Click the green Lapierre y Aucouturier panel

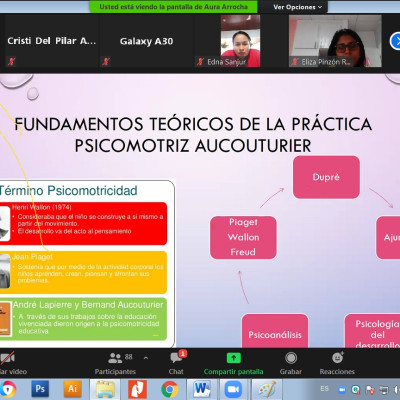click(x=83, y=319)
